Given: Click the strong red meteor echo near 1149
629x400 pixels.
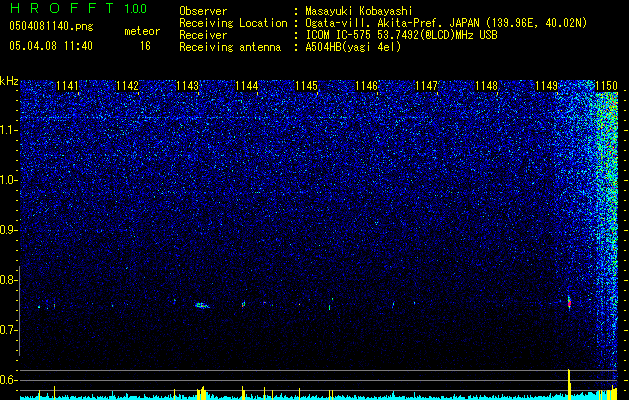Looking at the screenshot, I should click(x=569, y=303).
